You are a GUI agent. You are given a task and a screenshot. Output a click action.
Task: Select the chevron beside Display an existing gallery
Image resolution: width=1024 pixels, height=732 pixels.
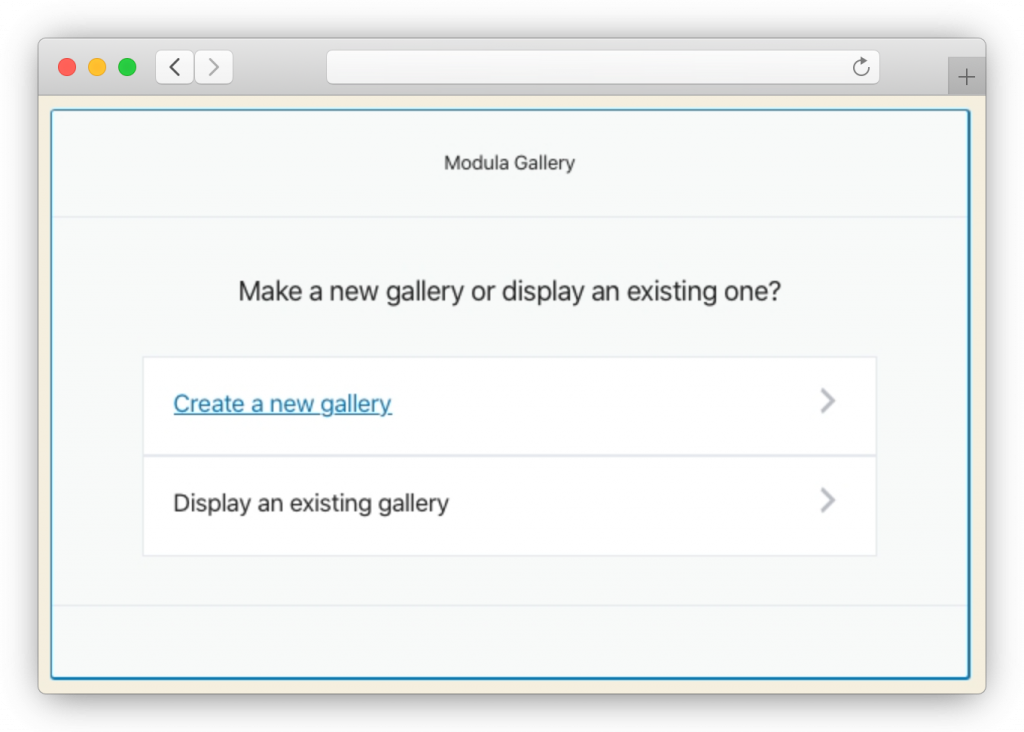tap(827, 501)
